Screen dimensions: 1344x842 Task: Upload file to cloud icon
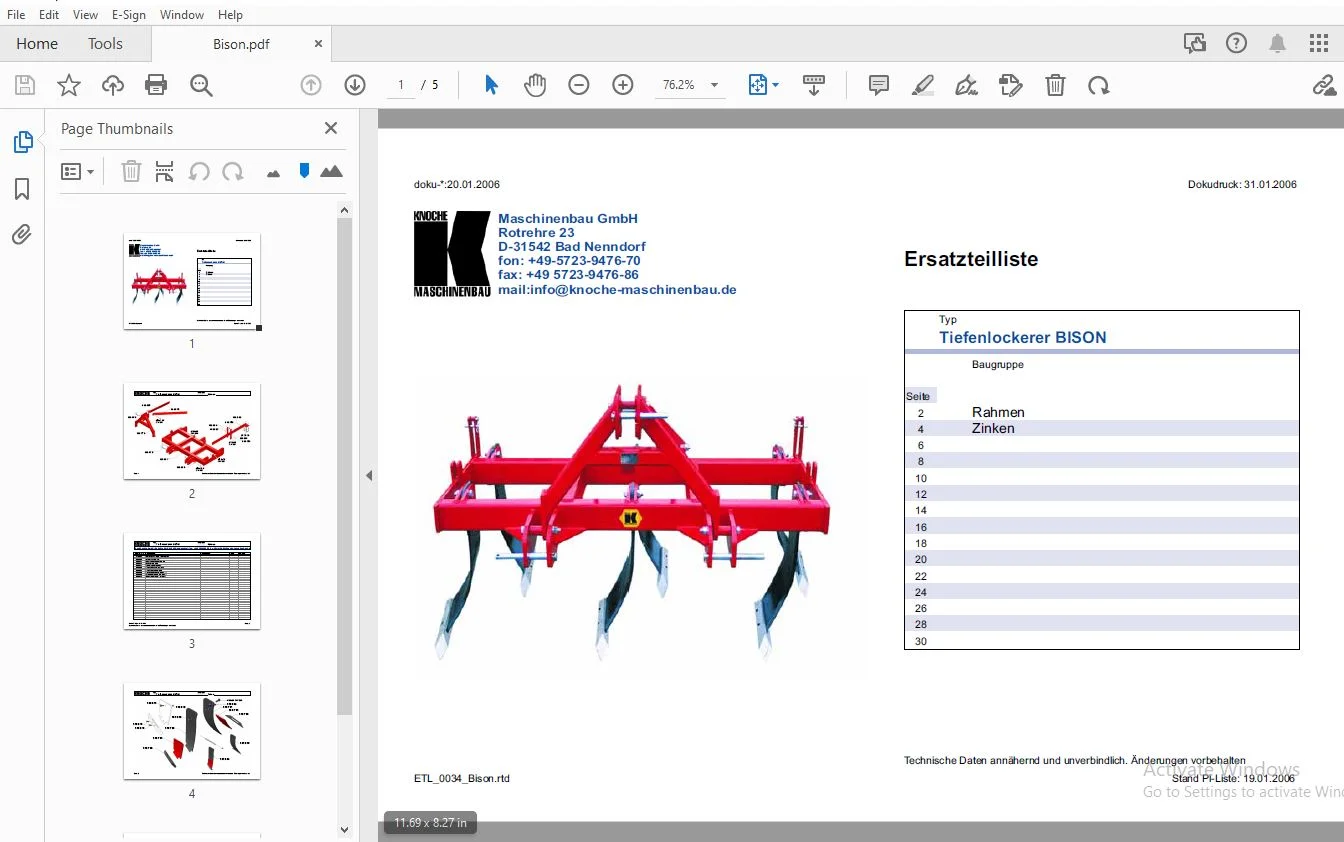tap(113, 86)
